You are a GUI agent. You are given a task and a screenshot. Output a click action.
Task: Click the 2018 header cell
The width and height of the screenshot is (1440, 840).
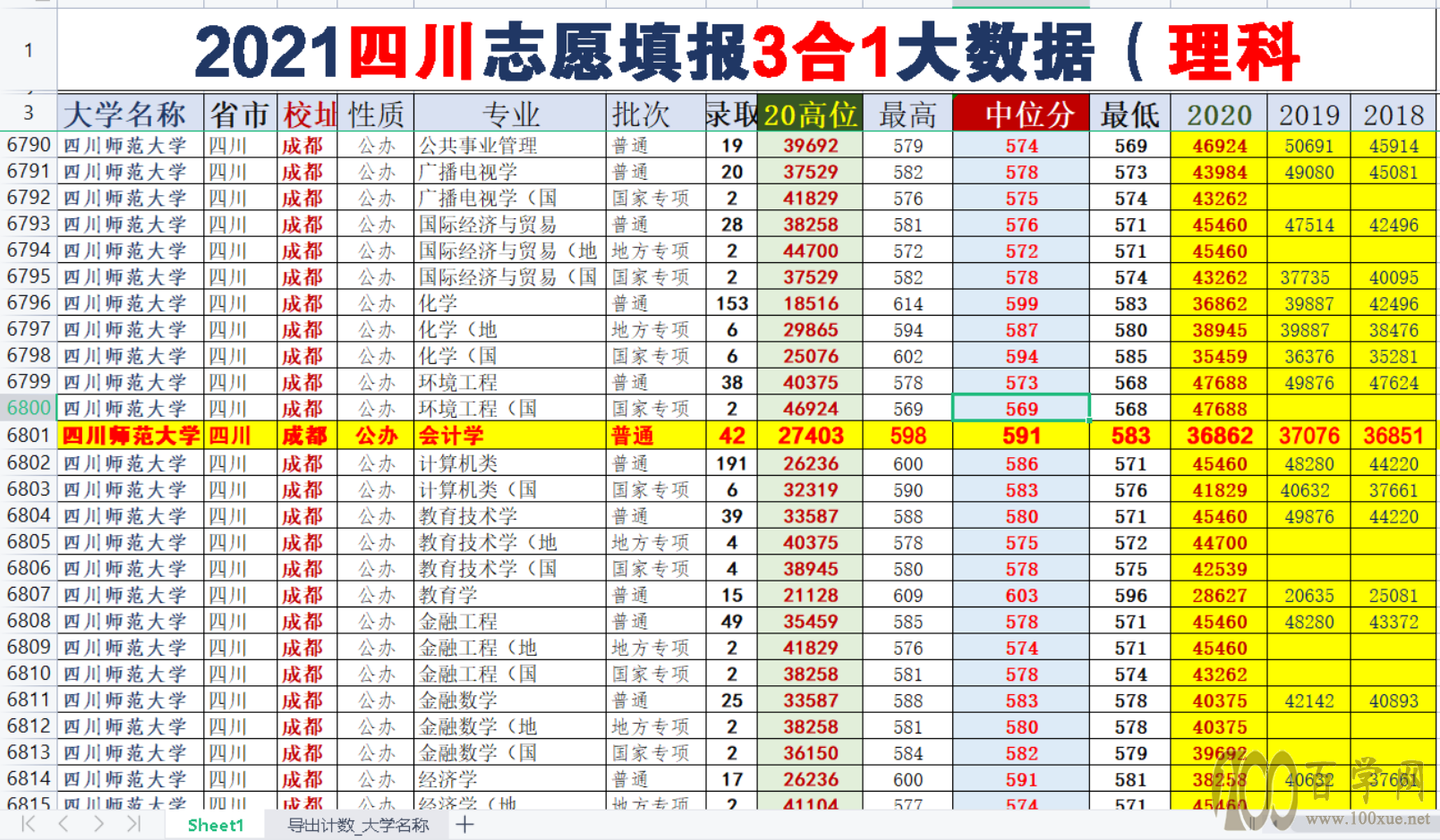point(1393,114)
